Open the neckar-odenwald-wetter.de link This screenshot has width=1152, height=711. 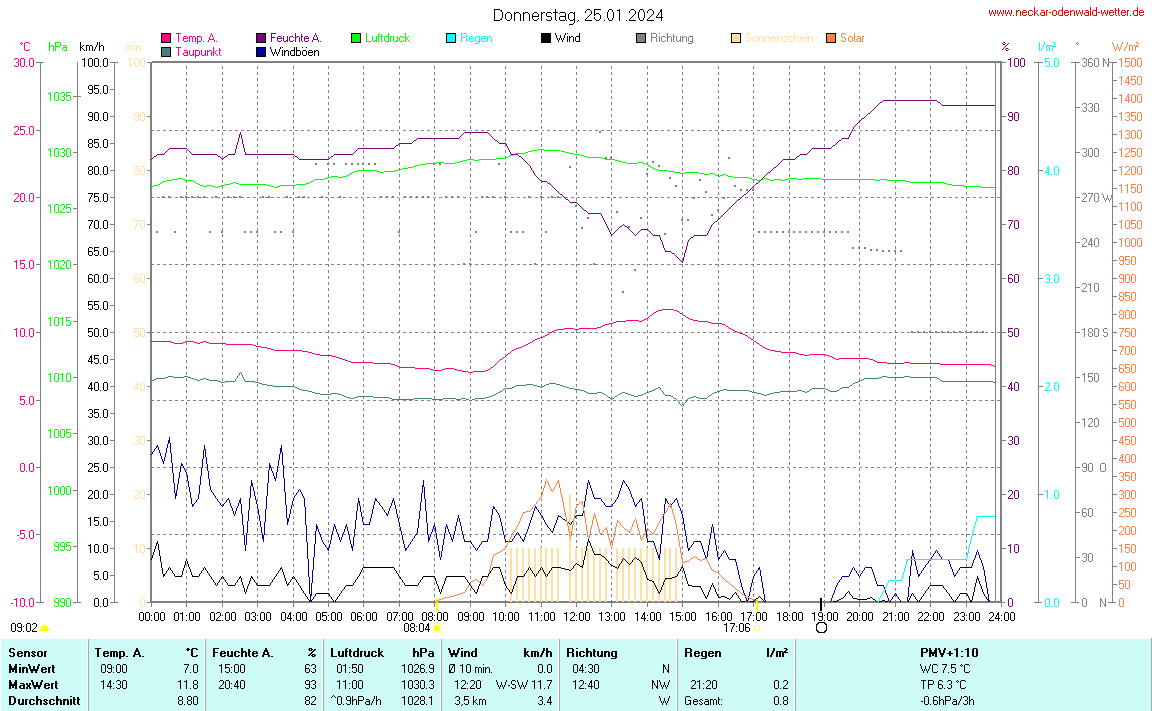click(1065, 12)
